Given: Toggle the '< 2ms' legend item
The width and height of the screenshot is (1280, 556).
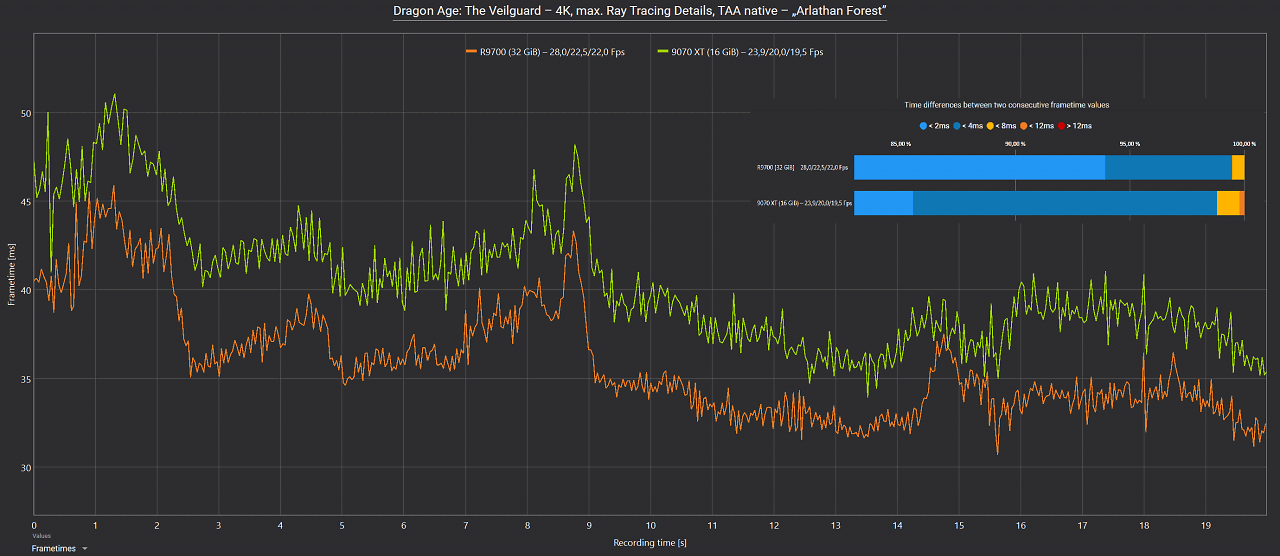Looking at the screenshot, I should tap(935, 126).
